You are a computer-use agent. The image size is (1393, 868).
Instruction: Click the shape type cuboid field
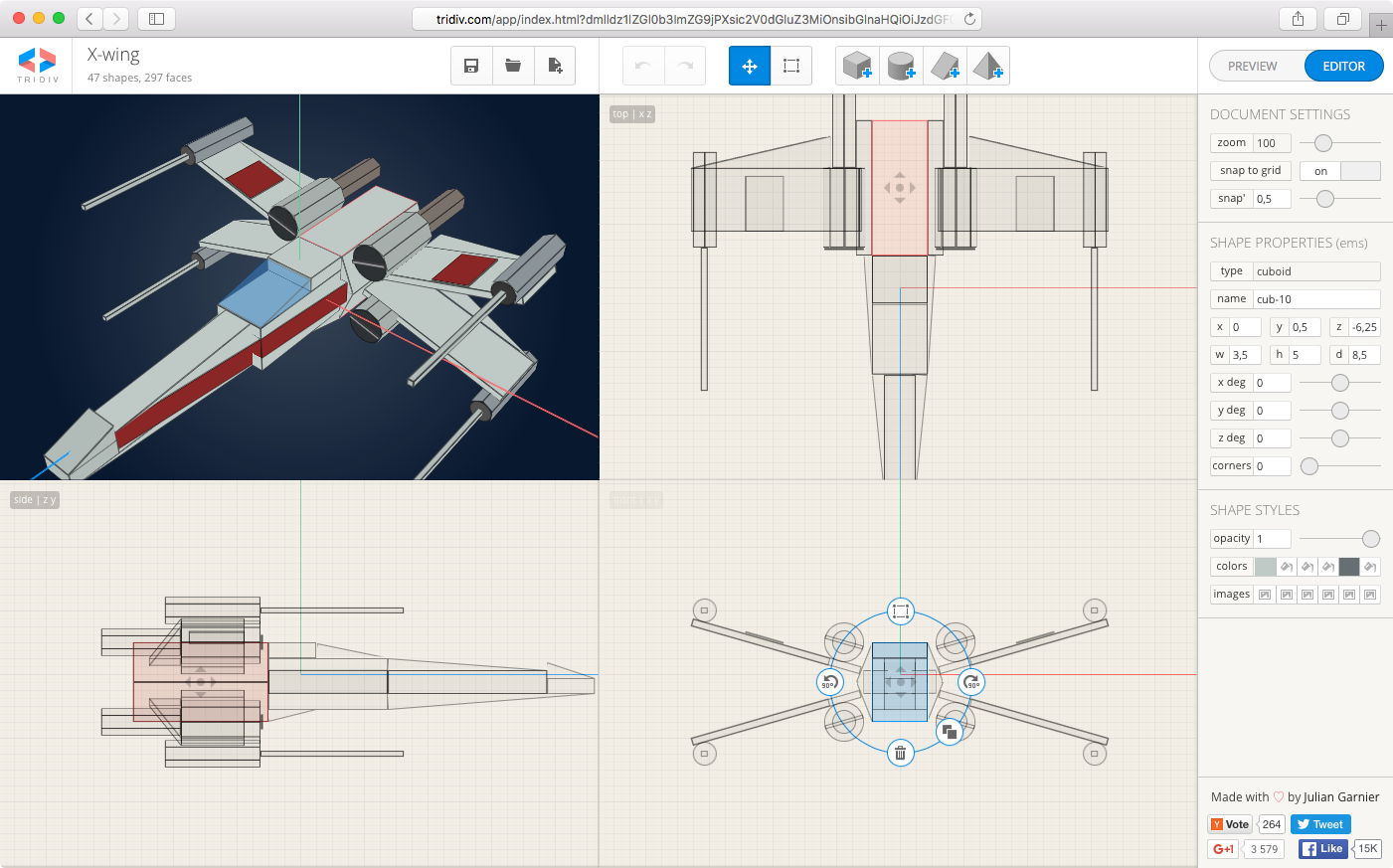pyautogui.click(x=1315, y=271)
